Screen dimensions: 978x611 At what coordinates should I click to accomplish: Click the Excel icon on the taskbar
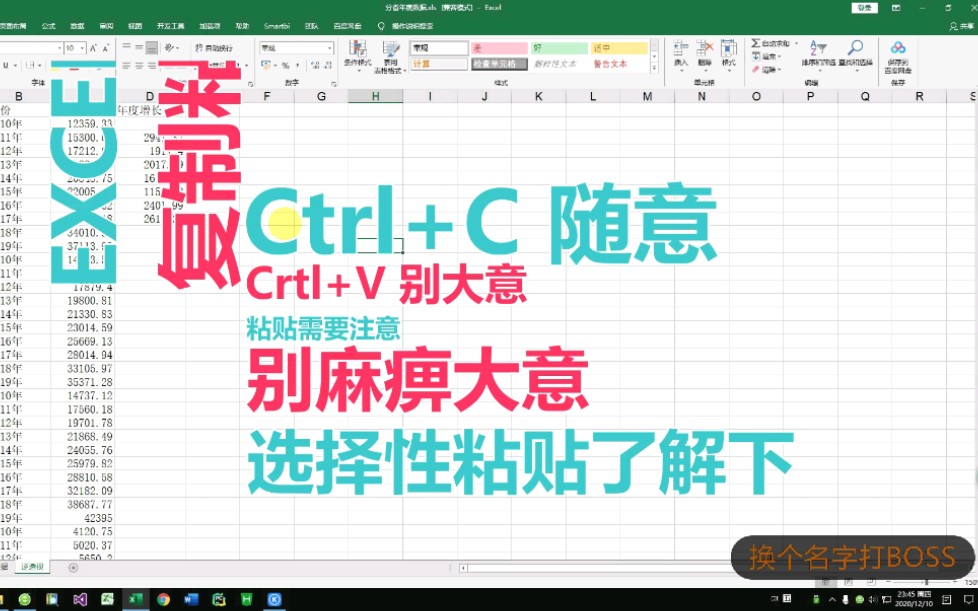pos(135,601)
